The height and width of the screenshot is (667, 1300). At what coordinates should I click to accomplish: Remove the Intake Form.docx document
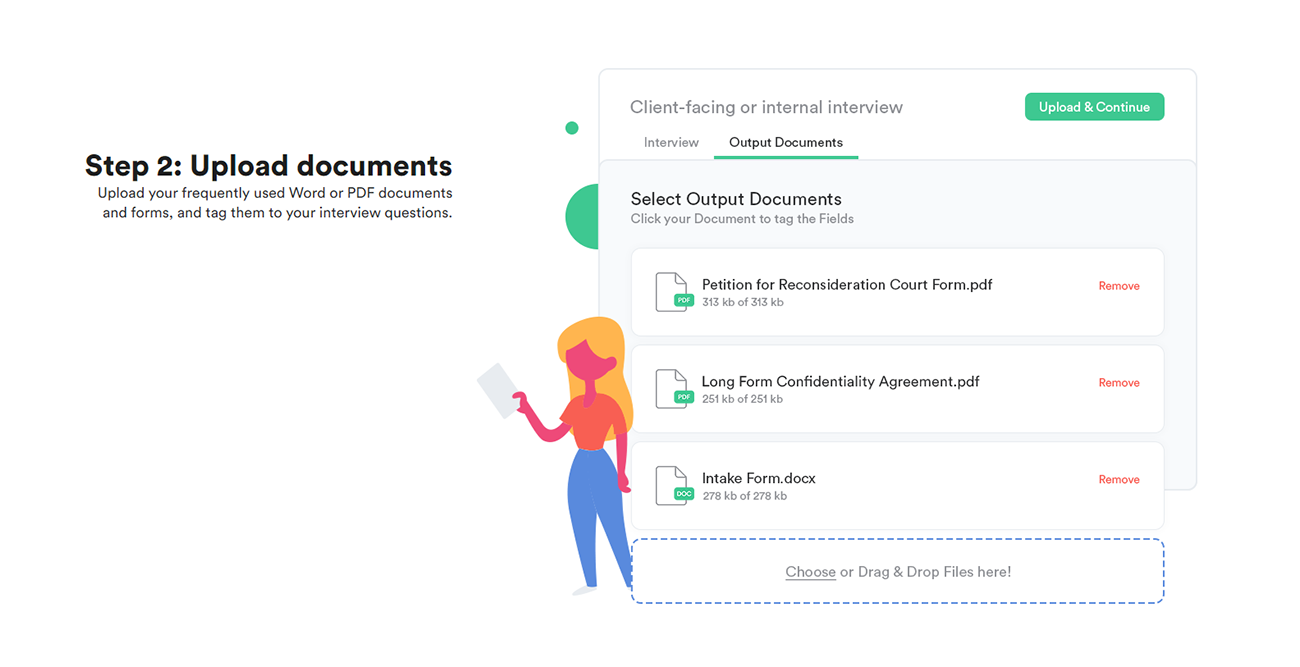[x=1118, y=480]
